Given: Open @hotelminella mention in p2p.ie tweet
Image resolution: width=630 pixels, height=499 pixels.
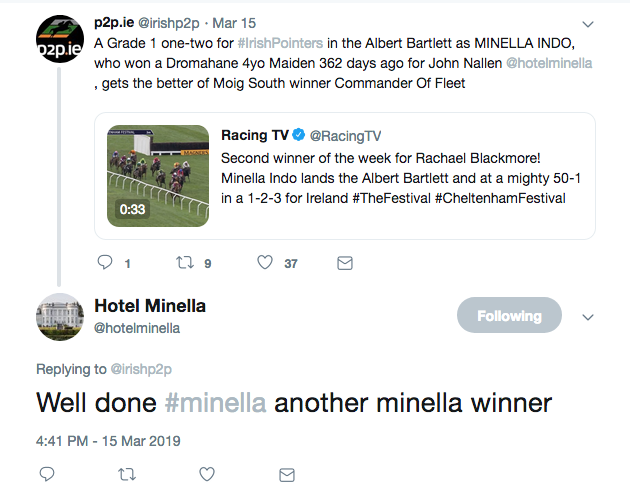Looking at the screenshot, I should [549, 63].
